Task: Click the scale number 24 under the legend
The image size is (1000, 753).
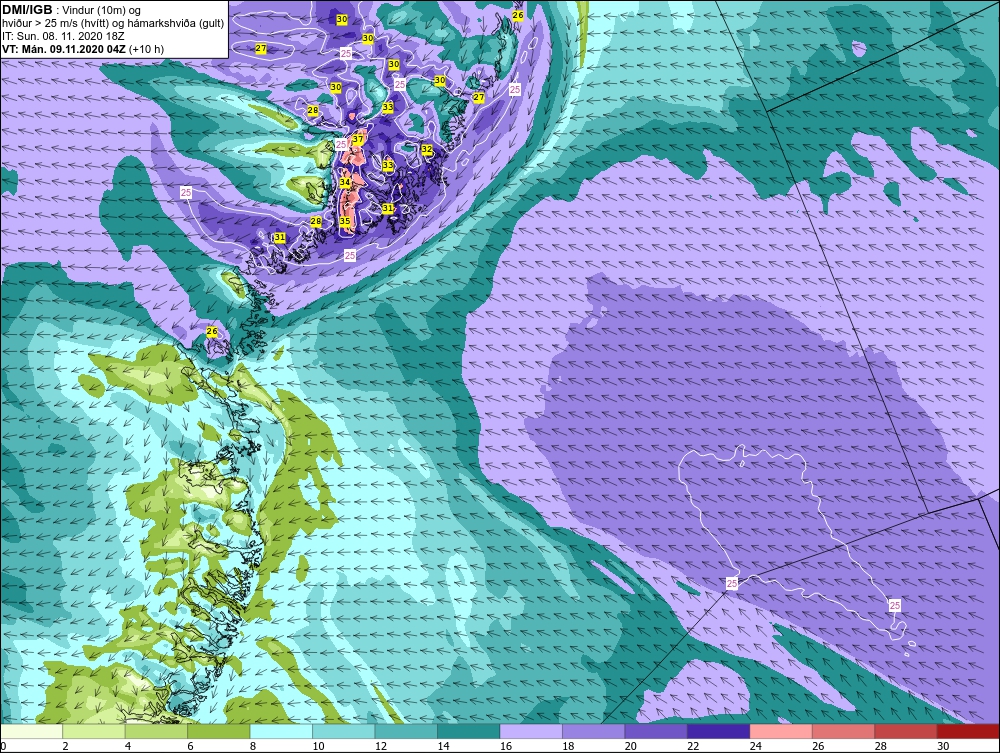Action: click(x=756, y=746)
